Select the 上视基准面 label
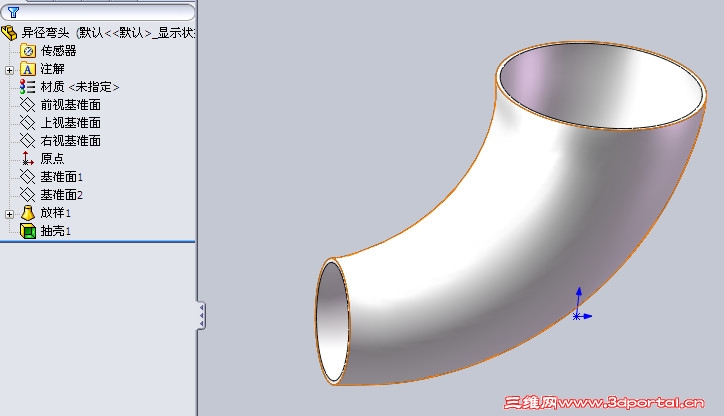Screen dimensions: 724x416 click(x=71, y=123)
